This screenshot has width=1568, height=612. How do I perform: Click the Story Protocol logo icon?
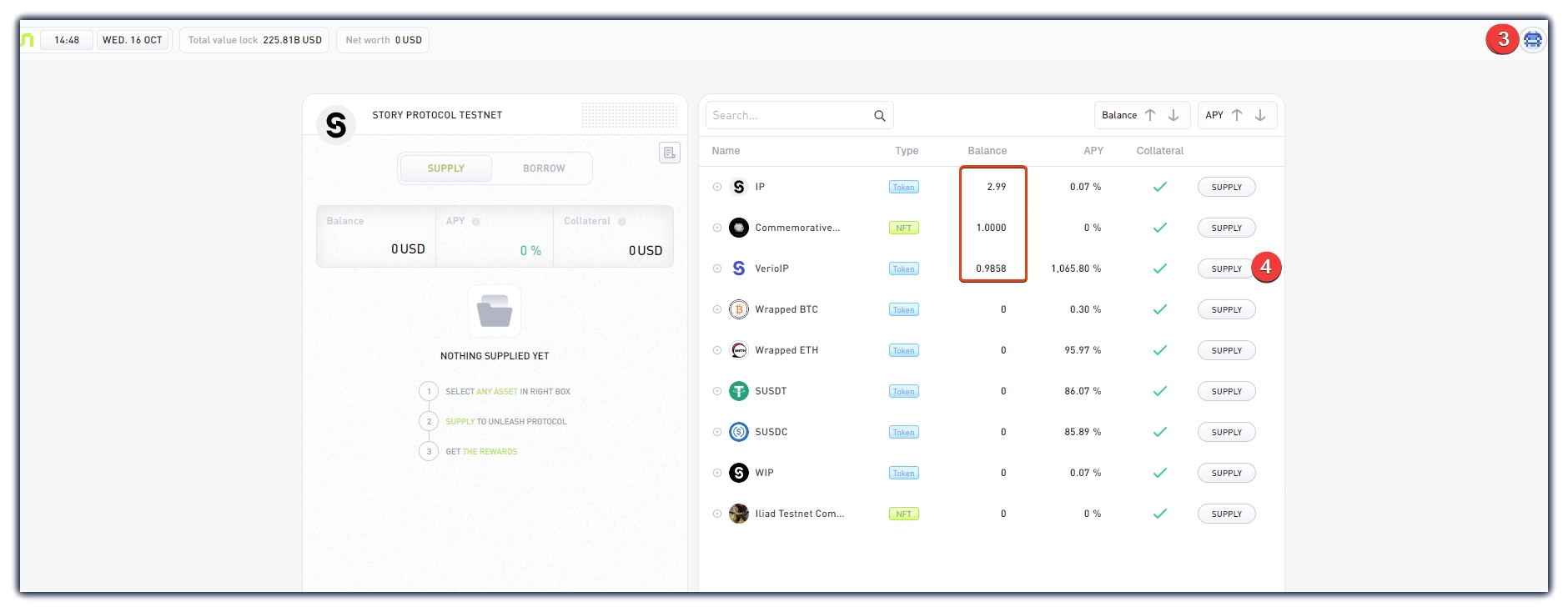[336, 125]
